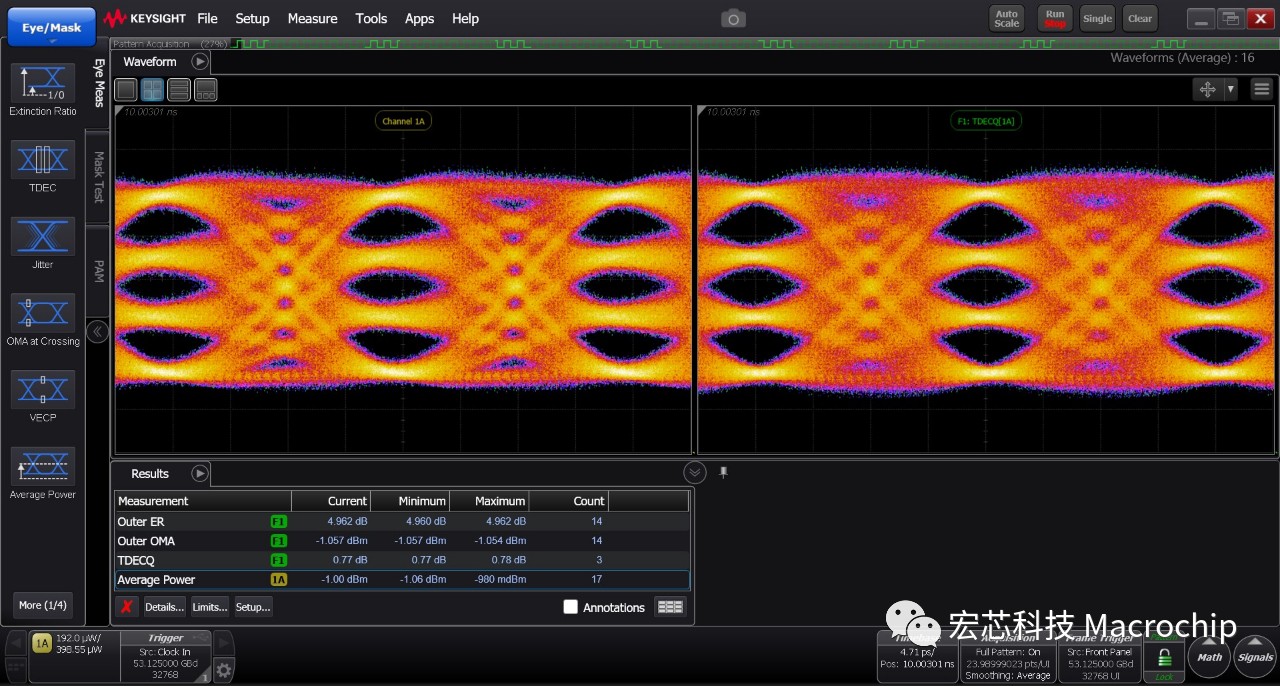Switch to the Mask Test side tab
Image resolution: width=1280 pixels, height=686 pixels.
click(x=98, y=177)
